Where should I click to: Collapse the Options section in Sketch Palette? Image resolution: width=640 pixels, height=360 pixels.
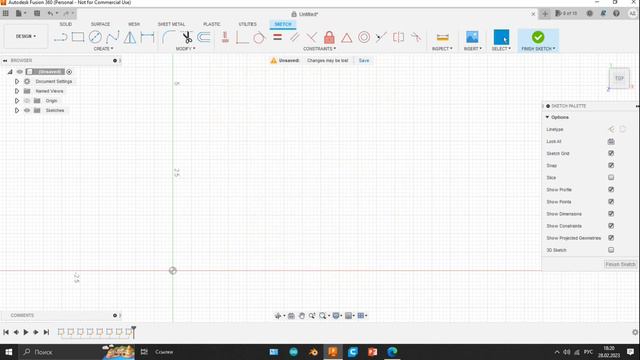(x=547, y=117)
